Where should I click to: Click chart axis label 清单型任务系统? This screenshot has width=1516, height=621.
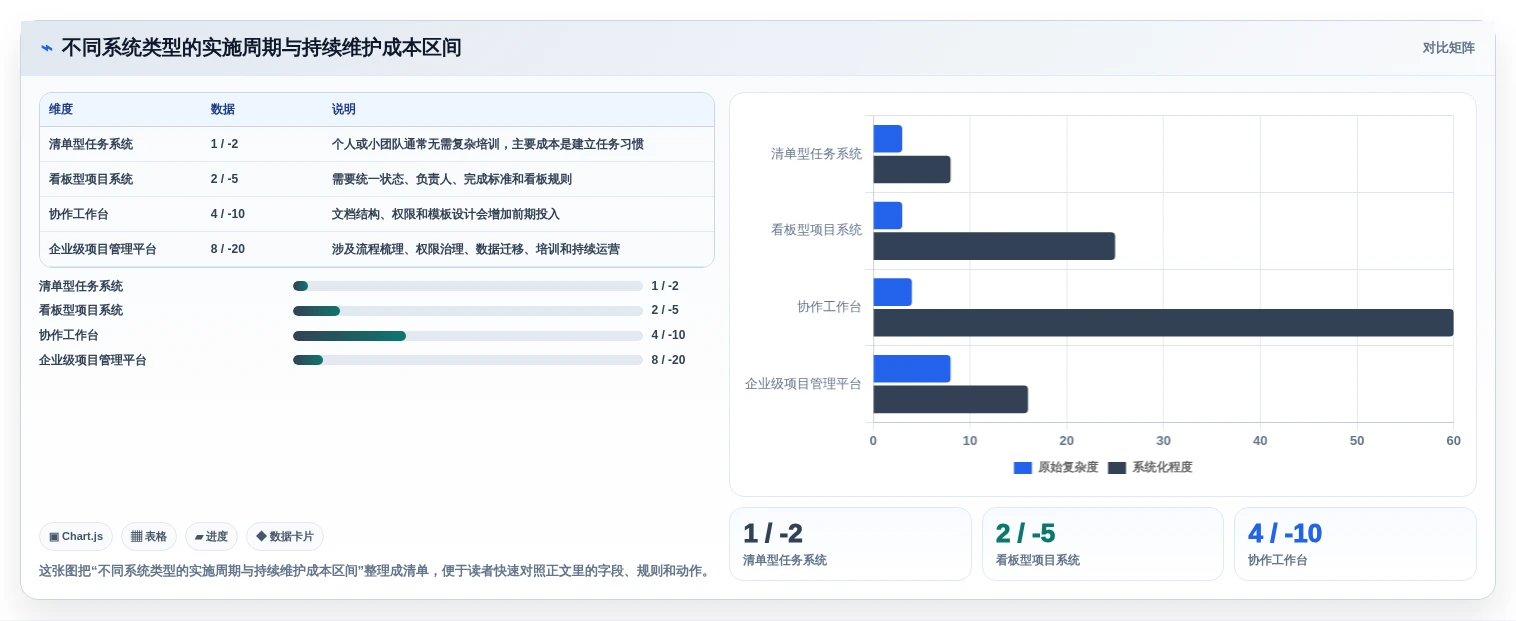coord(816,154)
